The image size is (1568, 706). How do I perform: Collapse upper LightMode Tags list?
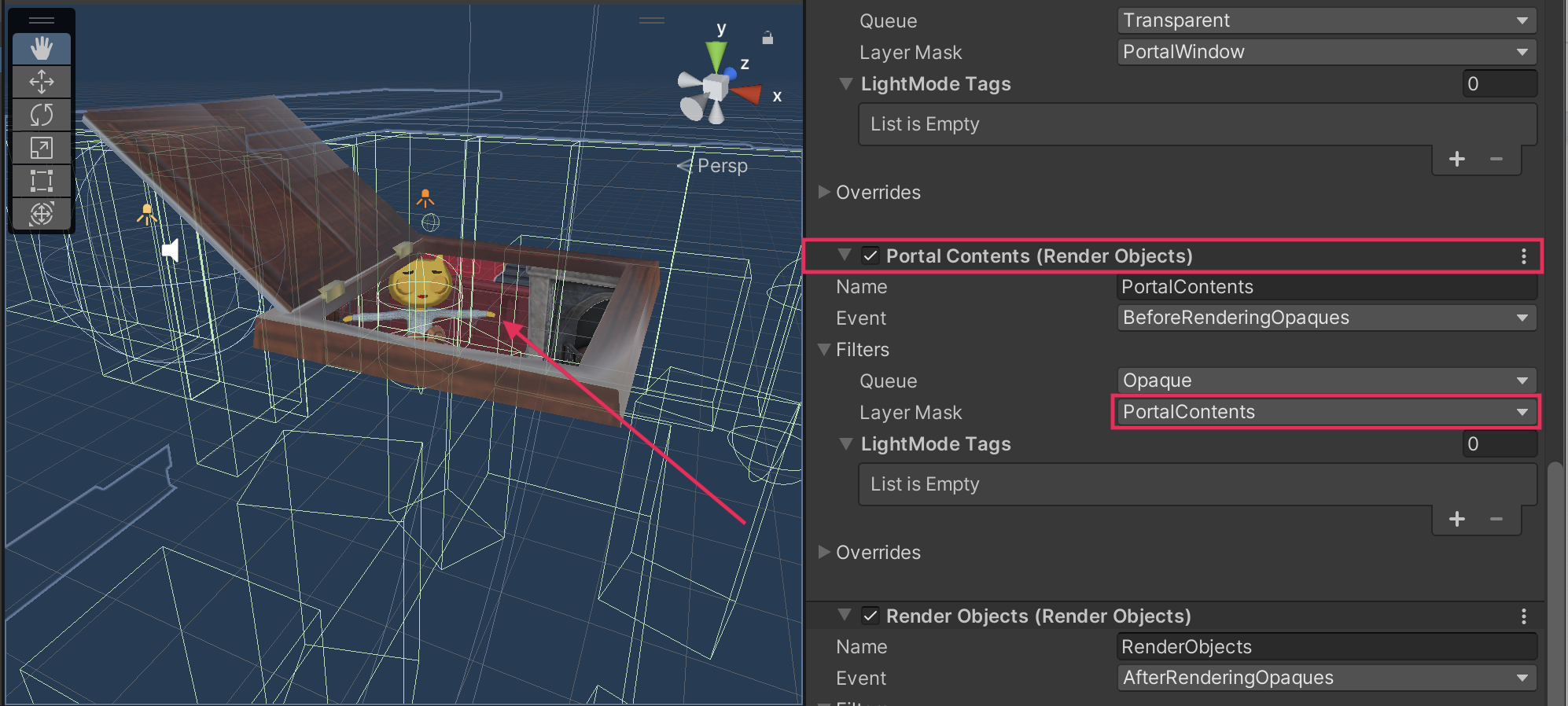[846, 83]
